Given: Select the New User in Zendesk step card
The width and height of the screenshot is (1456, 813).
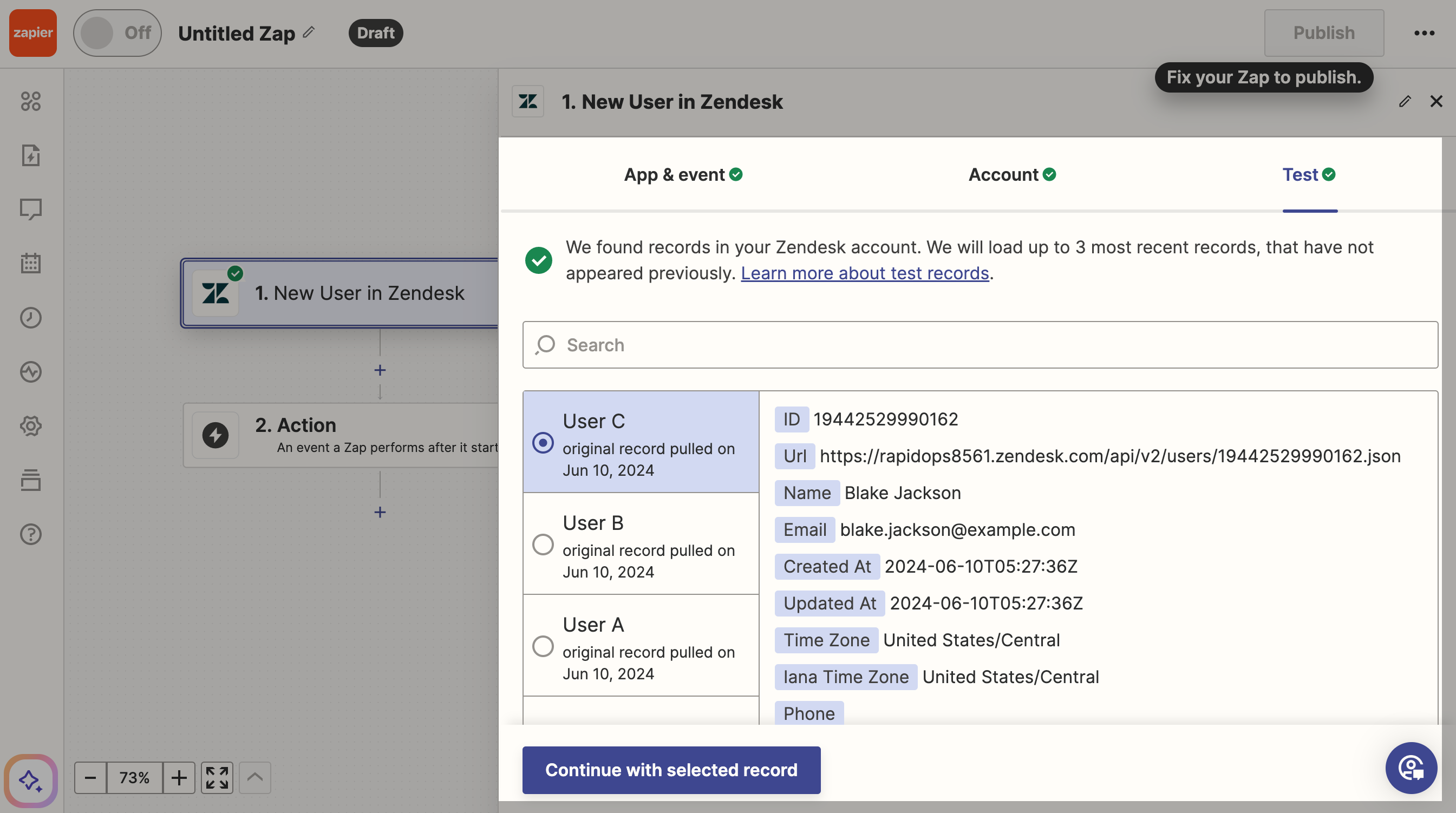Looking at the screenshot, I should pos(340,293).
